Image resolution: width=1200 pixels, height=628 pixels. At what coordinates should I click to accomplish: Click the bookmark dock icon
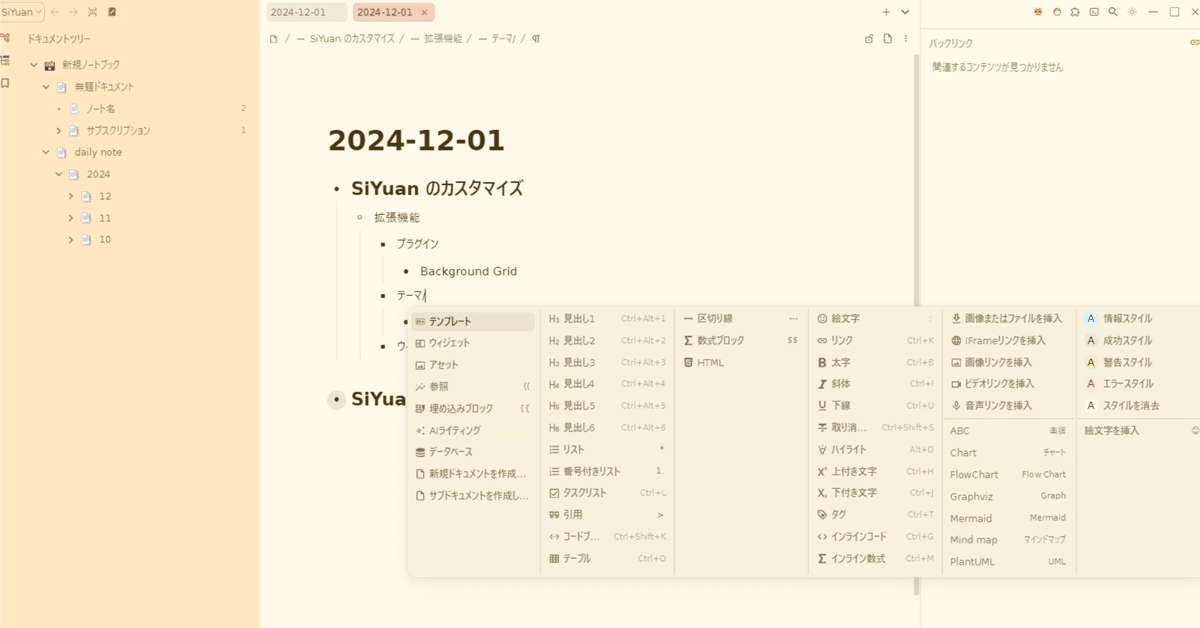click(x=6, y=84)
